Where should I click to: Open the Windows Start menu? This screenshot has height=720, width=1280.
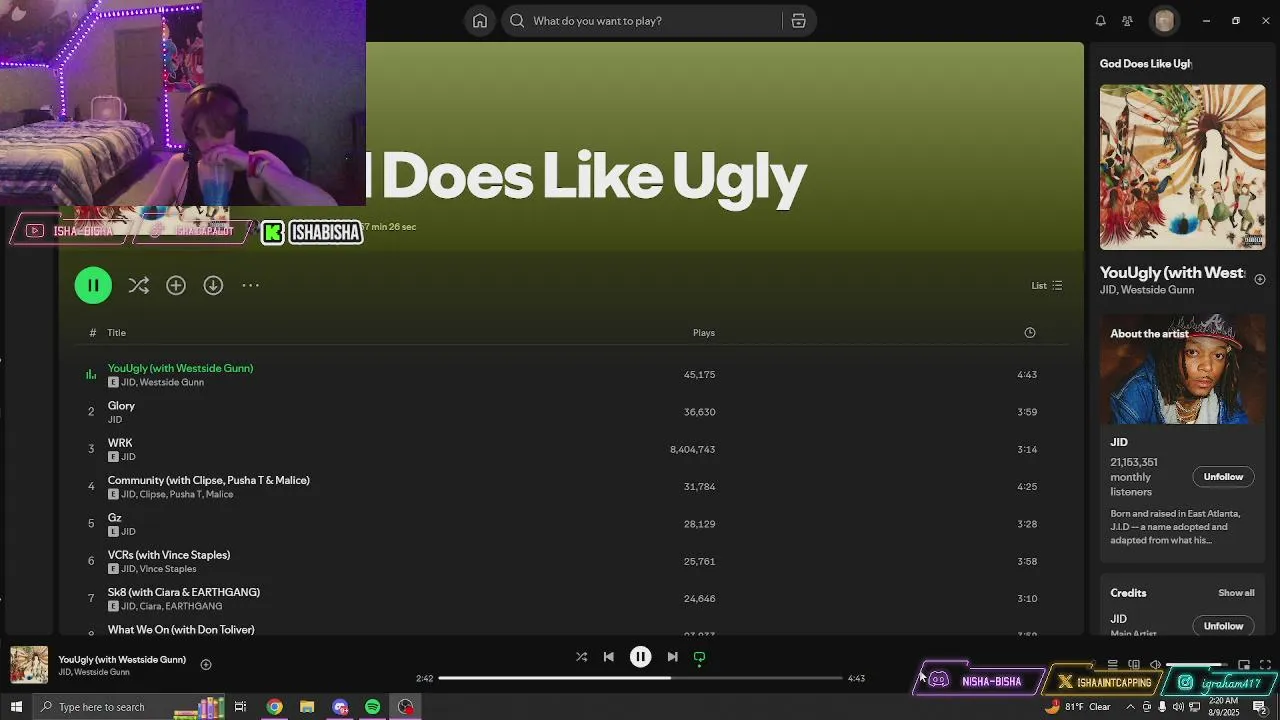16,707
